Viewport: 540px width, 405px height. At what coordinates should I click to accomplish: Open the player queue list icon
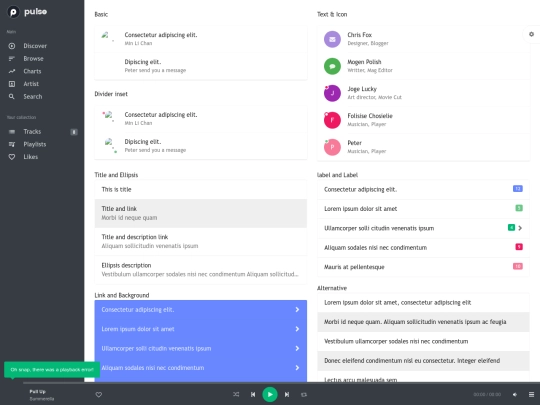tap(531, 395)
